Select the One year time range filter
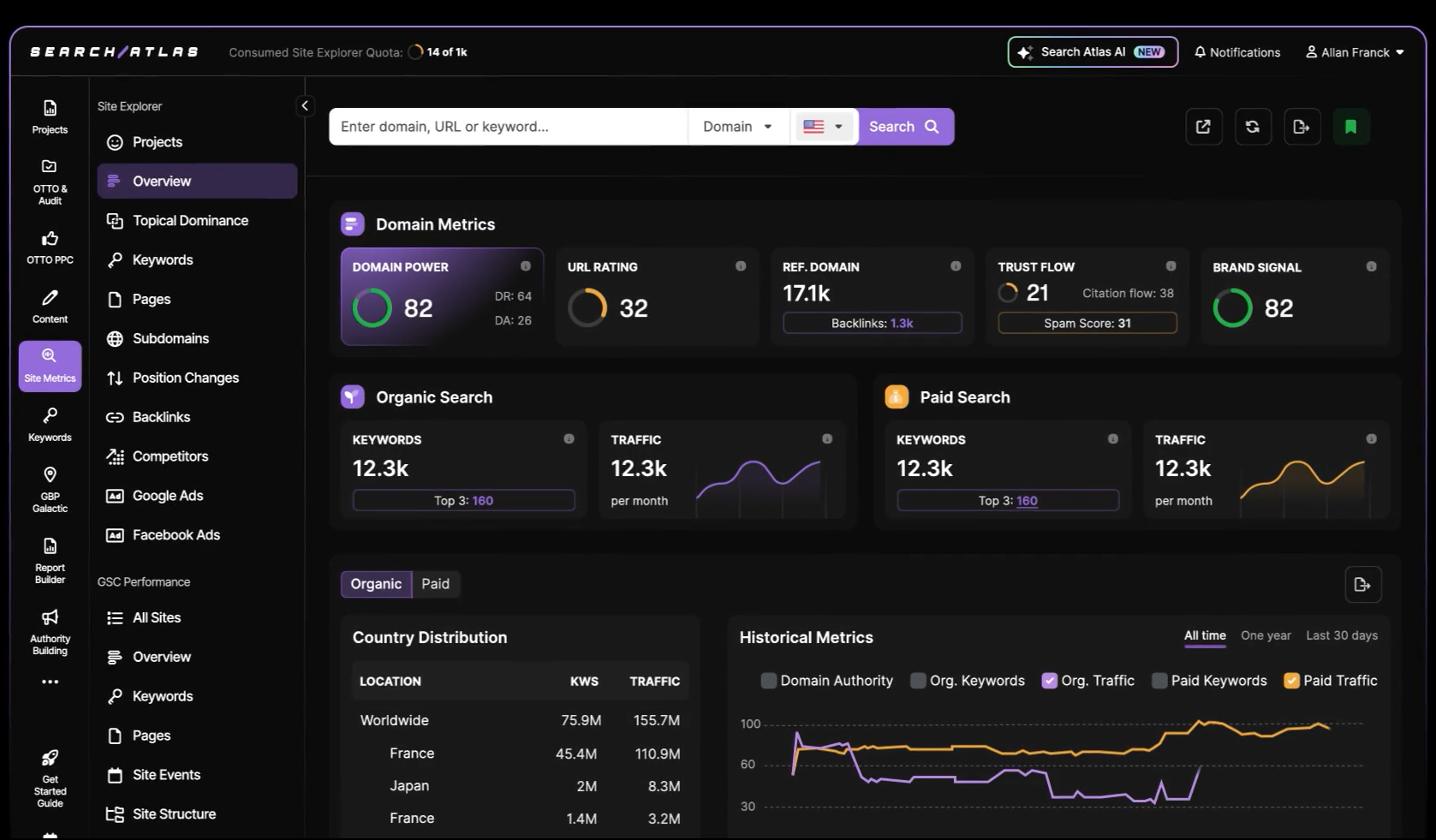The height and width of the screenshot is (840, 1436). [x=1266, y=635]
